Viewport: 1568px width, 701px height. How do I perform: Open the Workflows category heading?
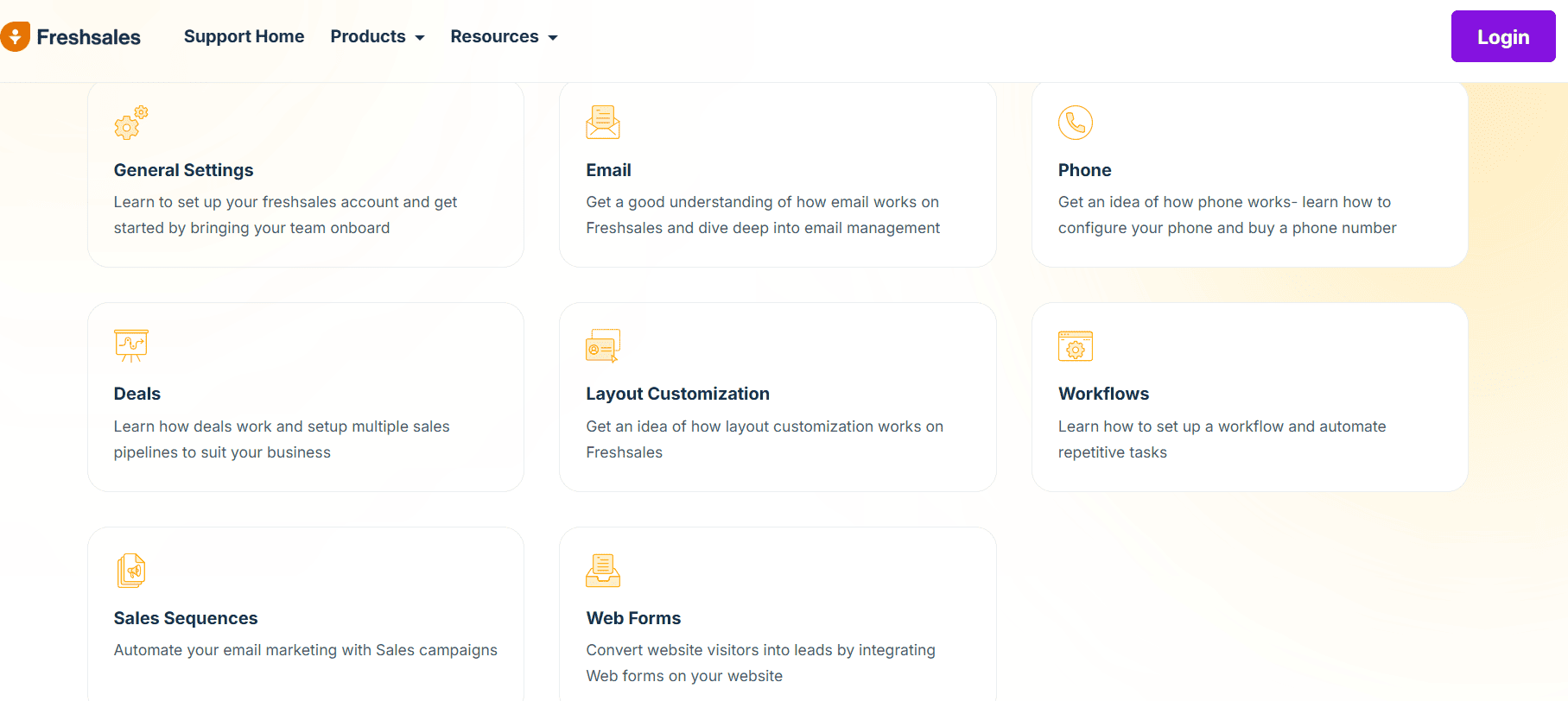[1103, 394]
